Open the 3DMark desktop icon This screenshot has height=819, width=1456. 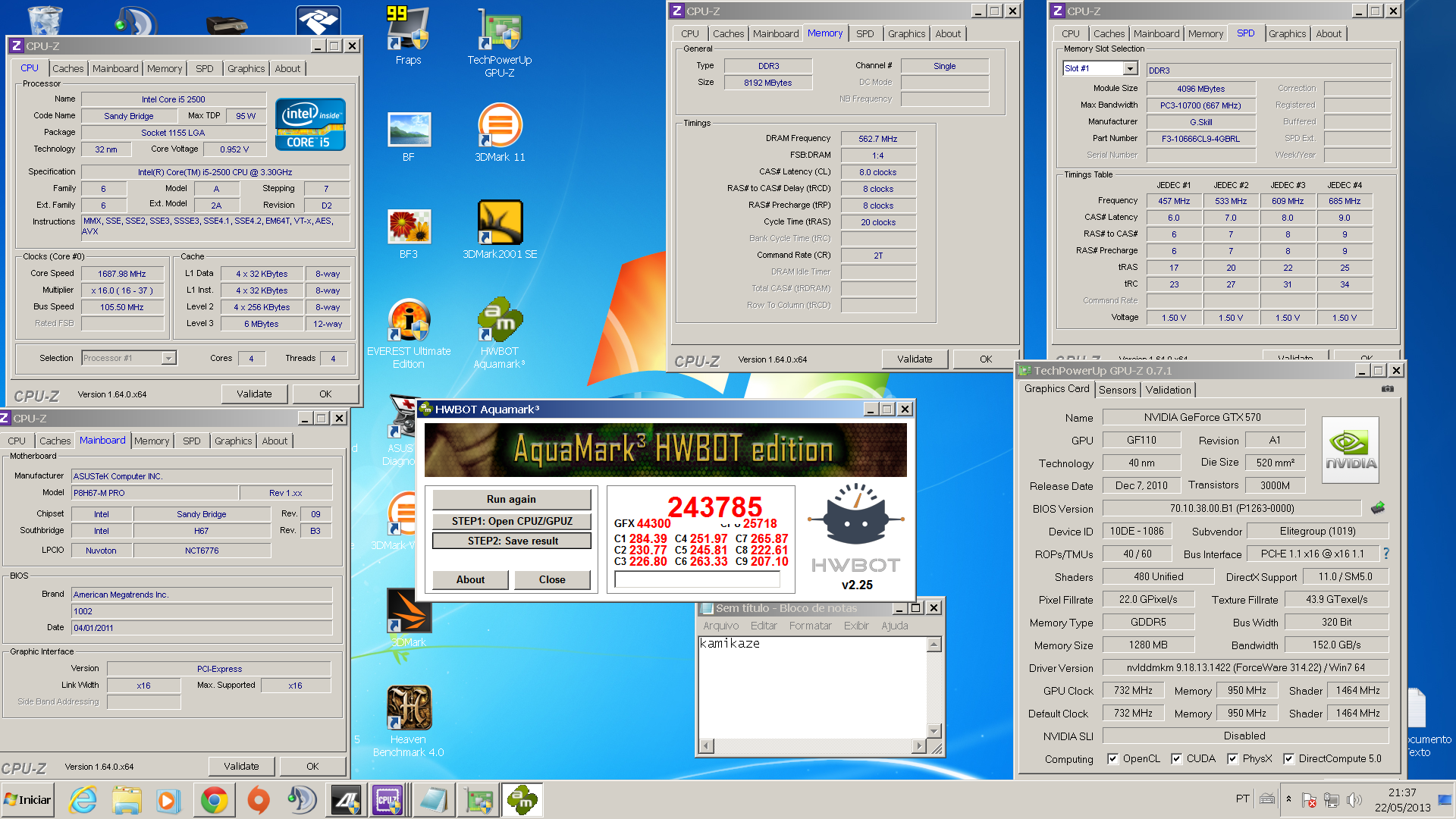click(x=409, y=618)
